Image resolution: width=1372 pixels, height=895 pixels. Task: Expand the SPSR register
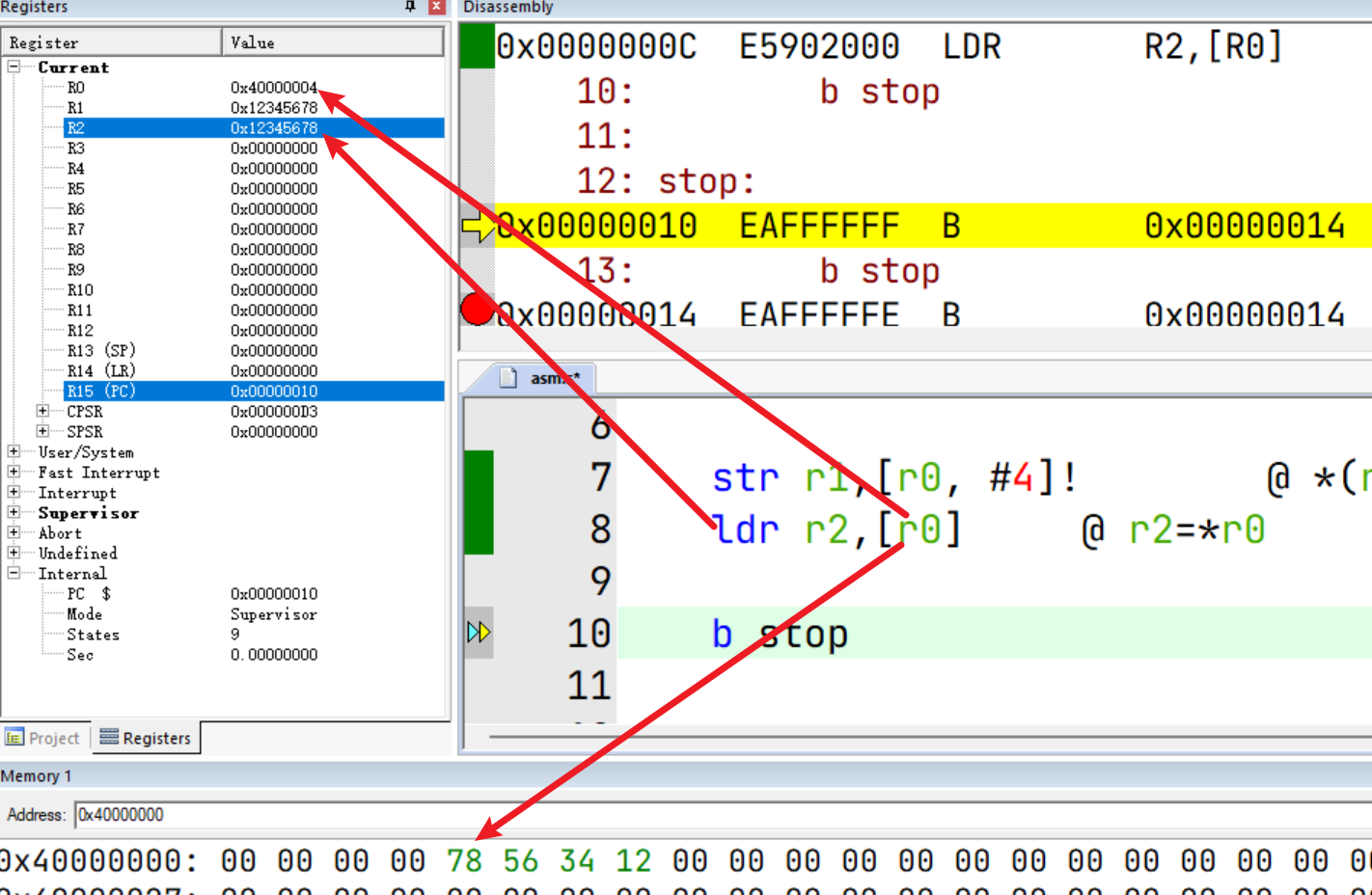coord(42,431)
